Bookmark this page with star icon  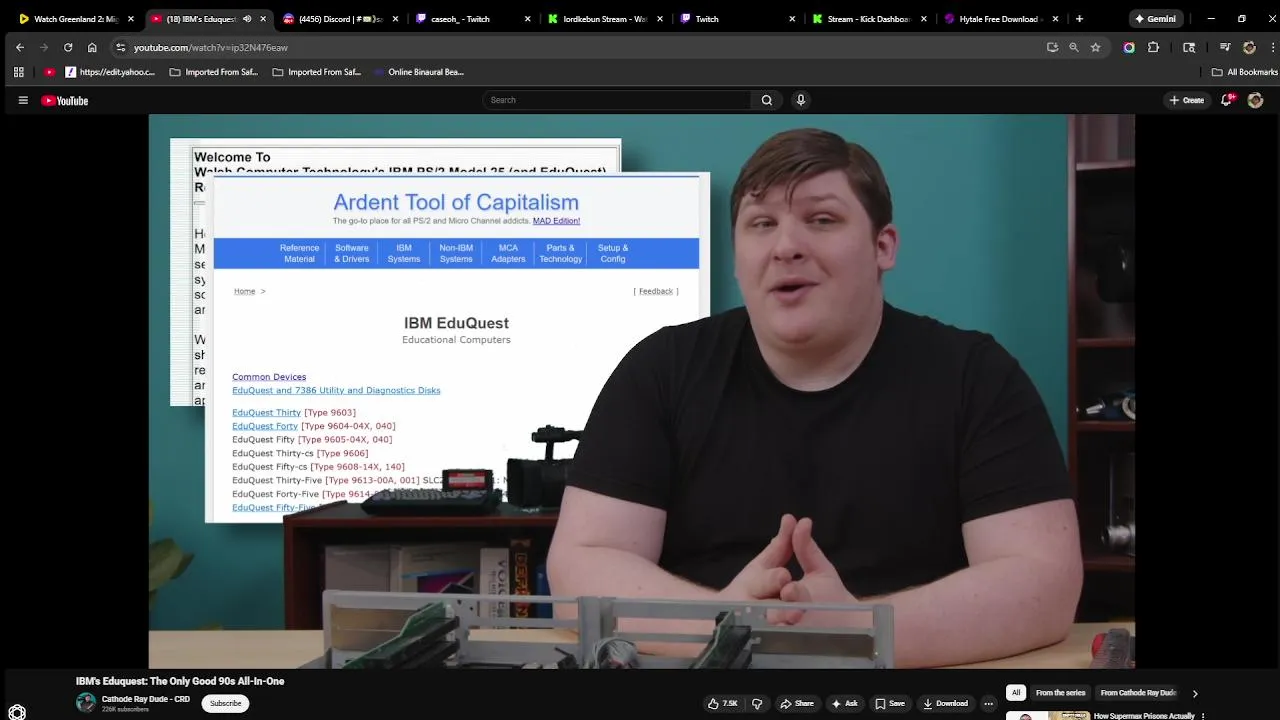1095,47
